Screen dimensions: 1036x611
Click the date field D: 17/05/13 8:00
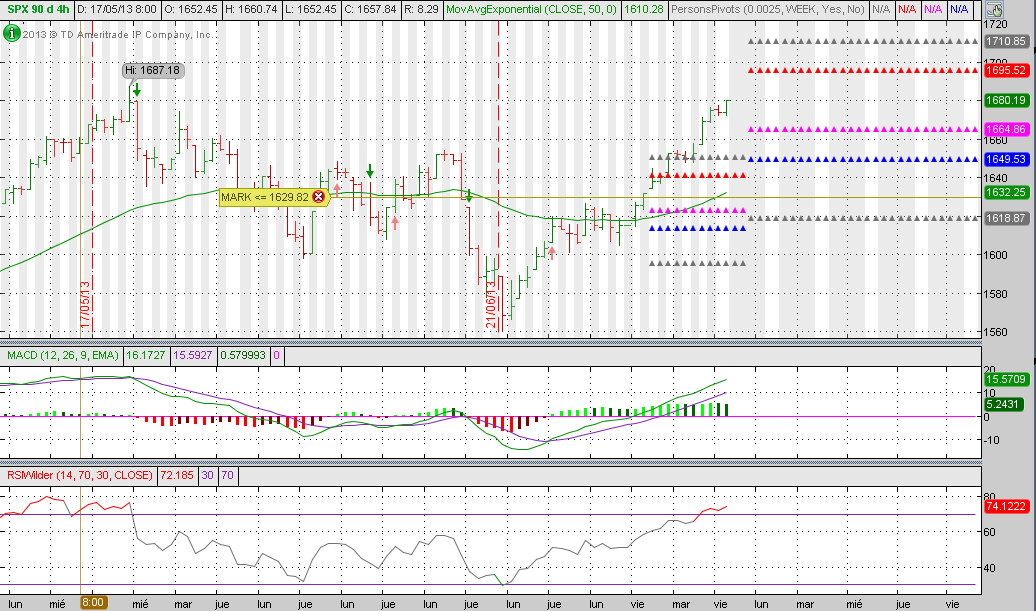[117, 9]
